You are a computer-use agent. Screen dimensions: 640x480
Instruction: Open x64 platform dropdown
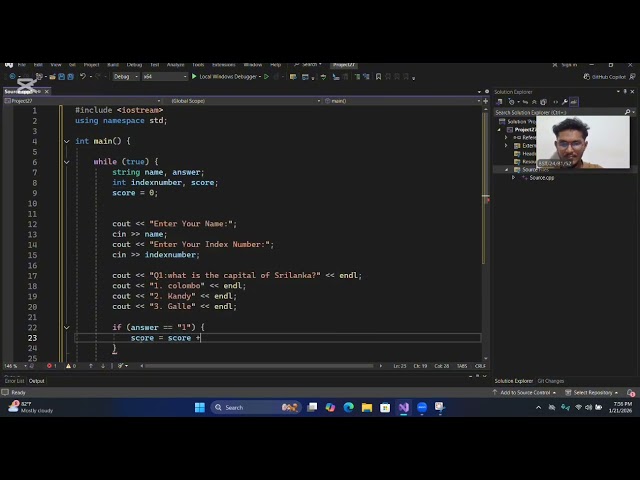[164, 76]
